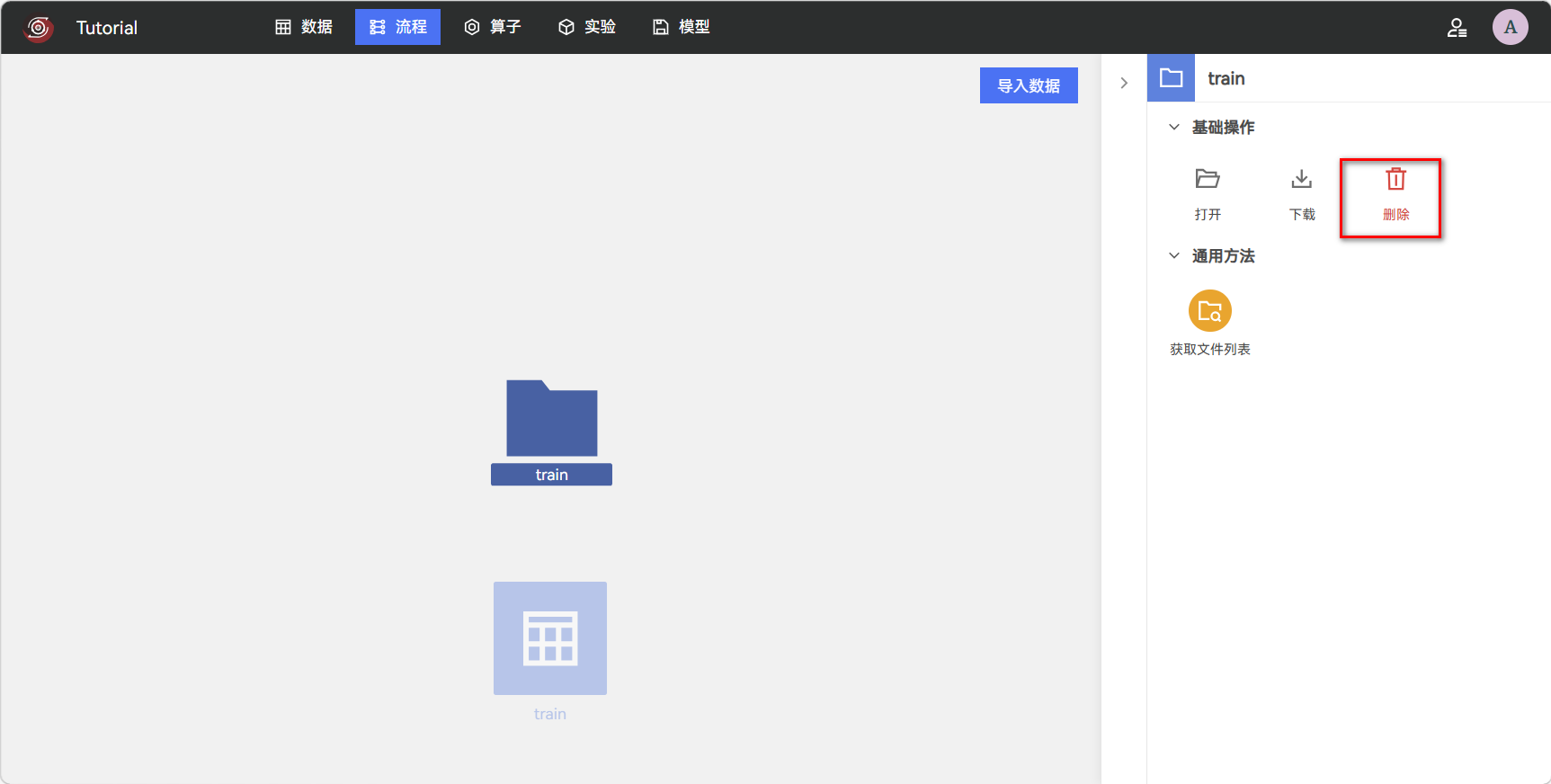Image resolution: width=1551 pixels, height=784 pixels.
Task: Switch to the 流程 tab
Action: click(x=397, y=27)
